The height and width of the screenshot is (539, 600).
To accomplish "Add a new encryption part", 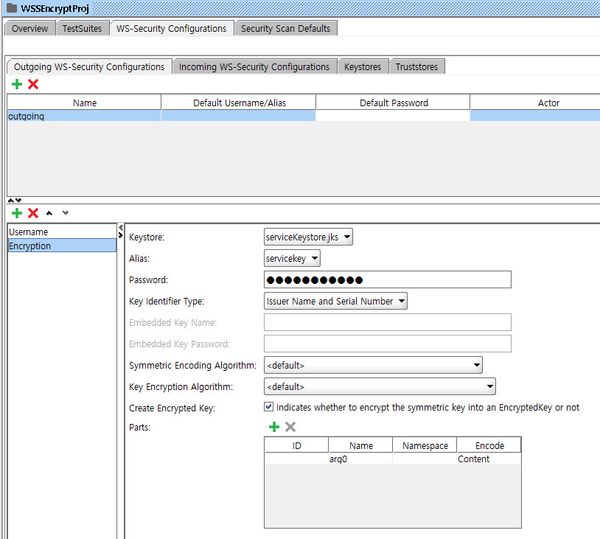I will (x=273, y=427).
